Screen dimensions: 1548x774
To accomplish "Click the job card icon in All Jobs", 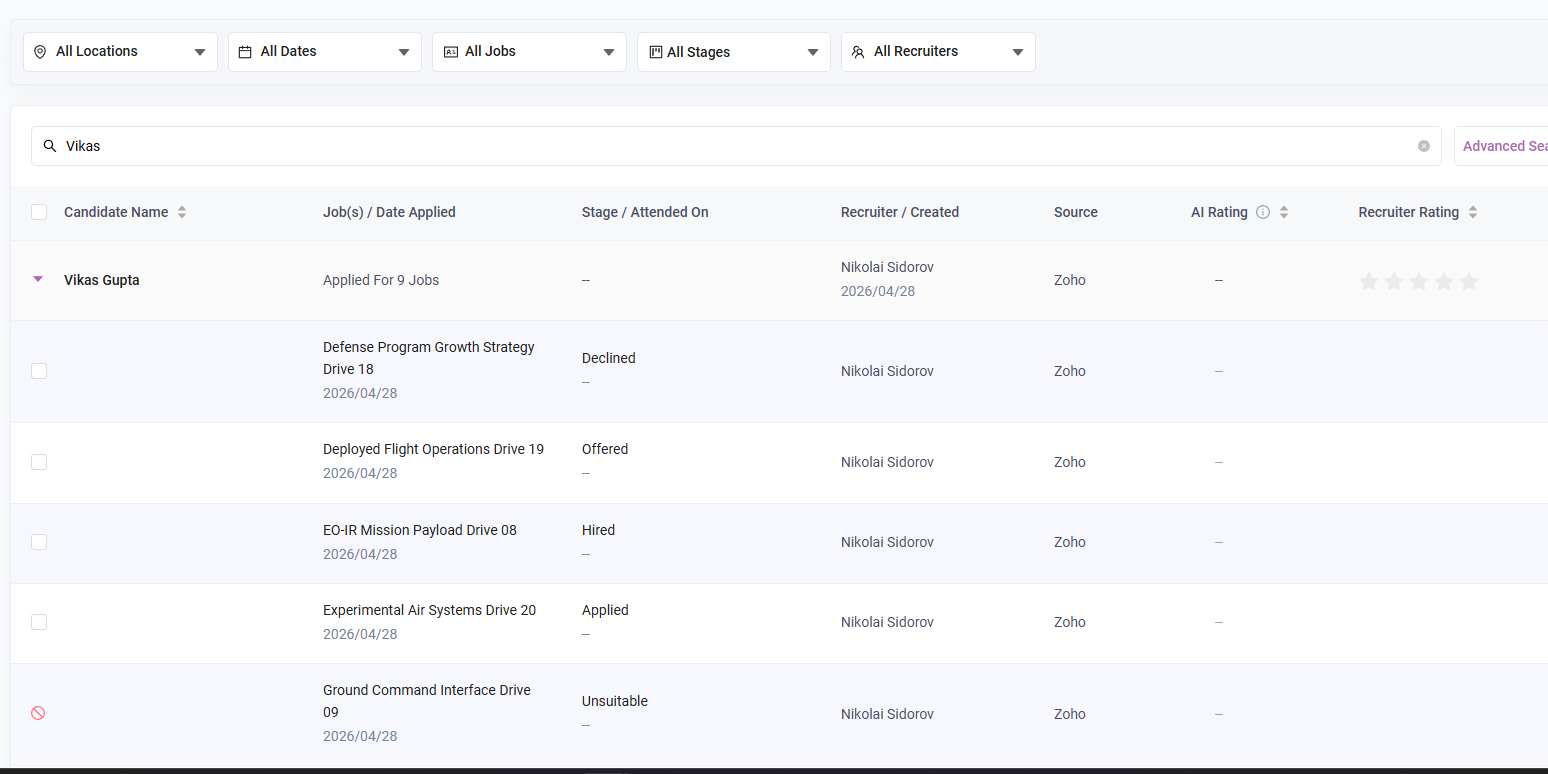I will coord(450,52).
